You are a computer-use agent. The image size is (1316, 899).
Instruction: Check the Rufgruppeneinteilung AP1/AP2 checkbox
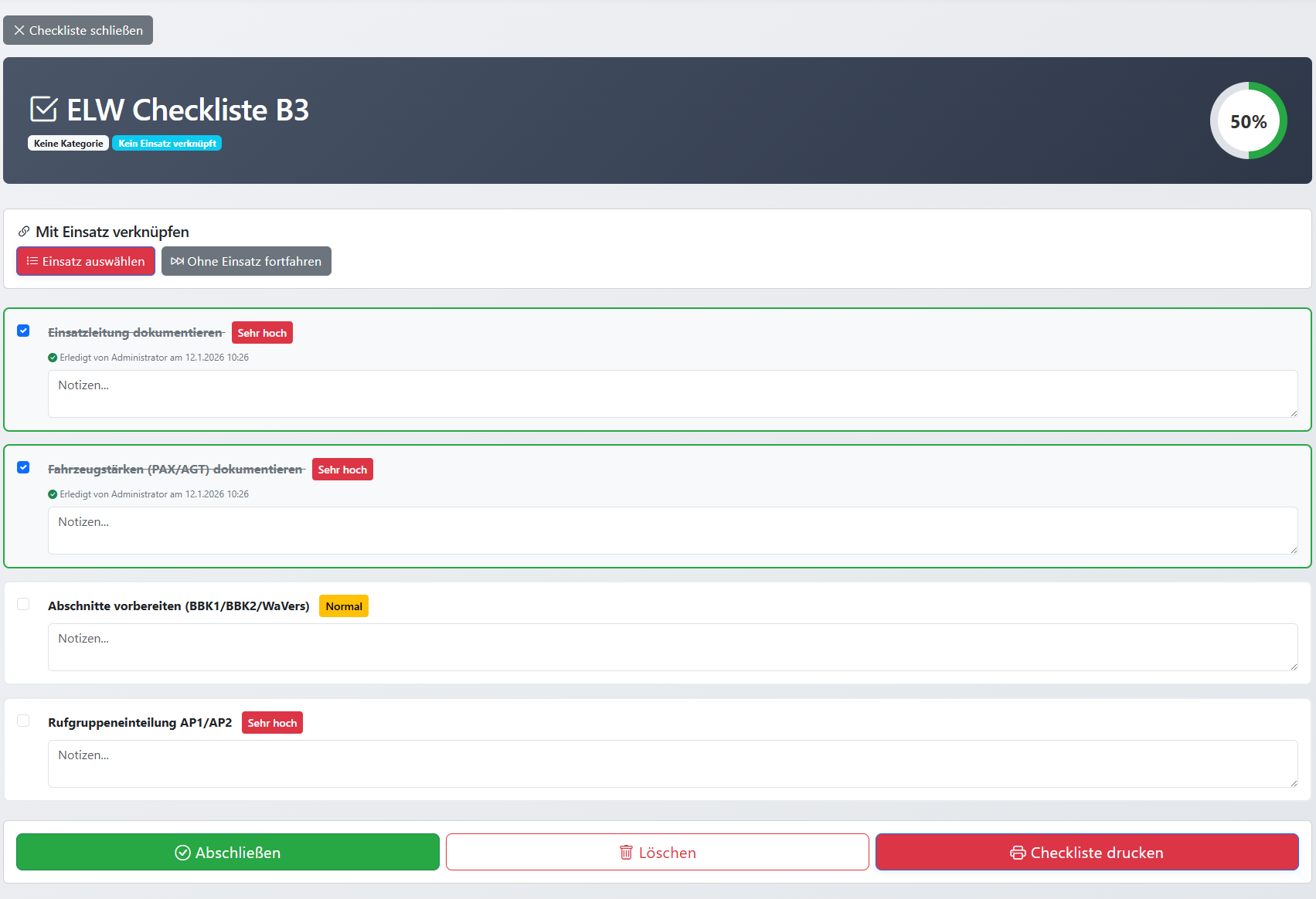(x=23, y=720)
